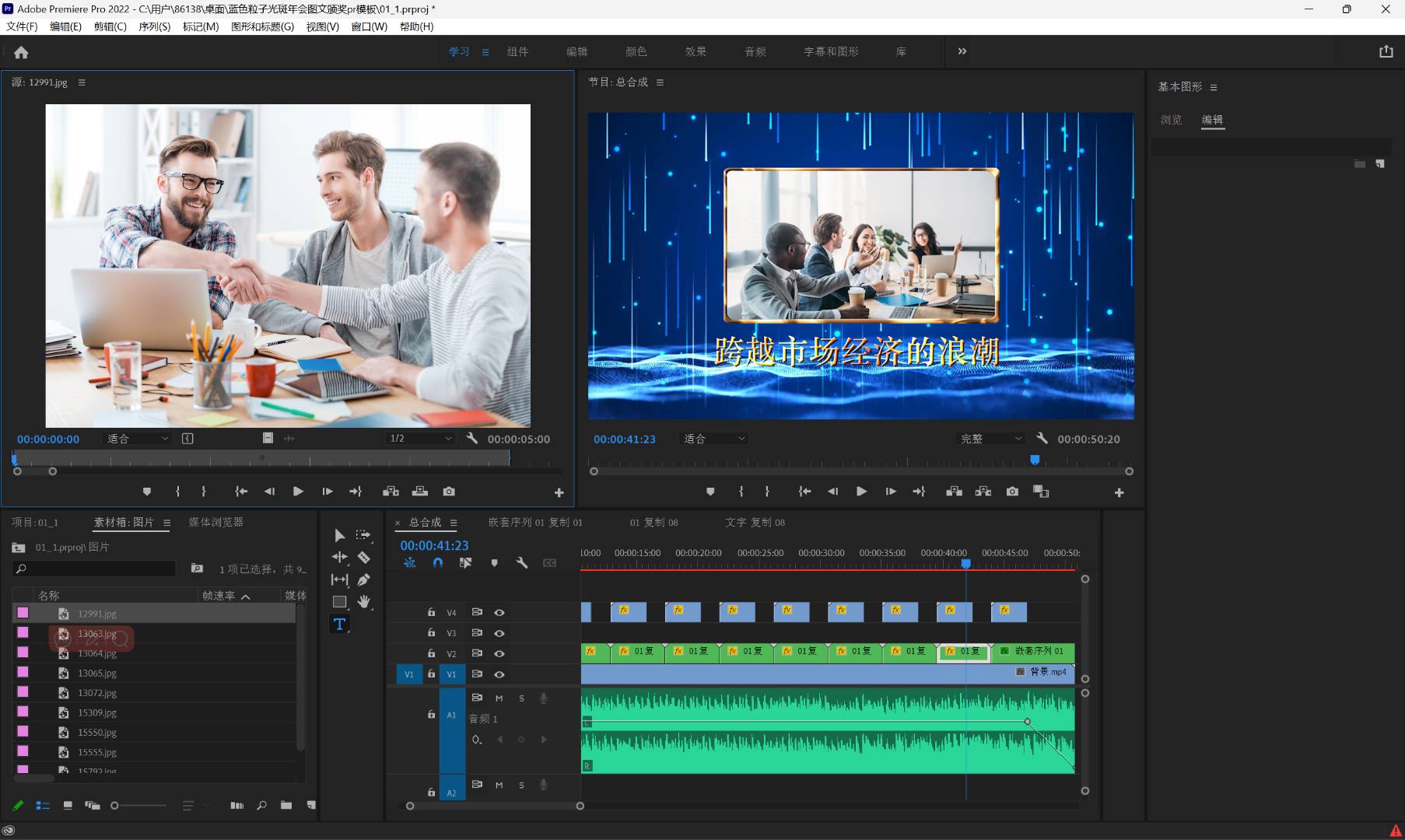
Task: Open Program playback resolution 完整 dropdown
Action: 991,439
